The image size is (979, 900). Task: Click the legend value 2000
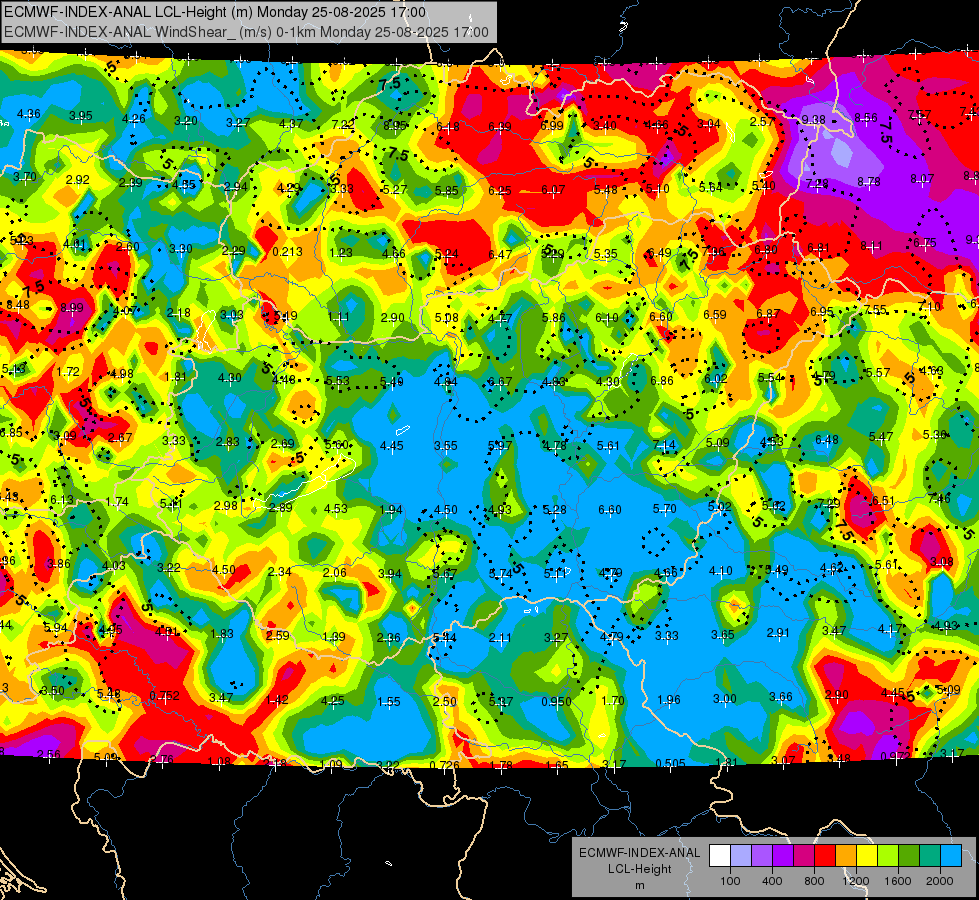[x=940, y=881]
